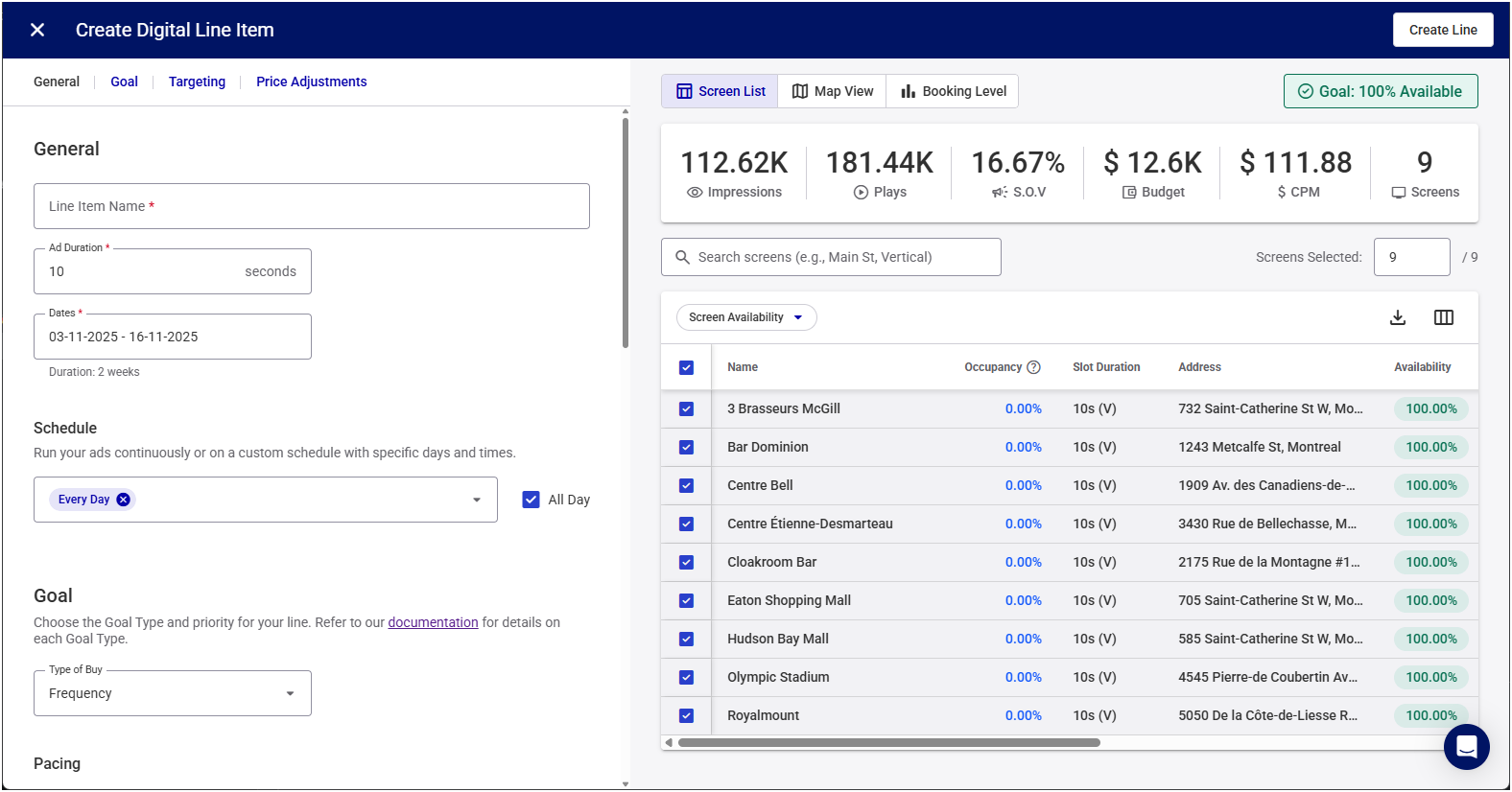1512x792 pixels.
Task: Close the Create Digital Line Item dialog
Action: click(37, 30)
